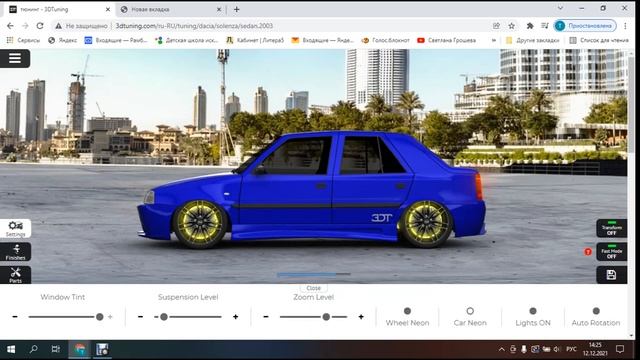The image size is (640, 360).
Task: Open the Windows Start menu
Action: [x=11, y=349]
